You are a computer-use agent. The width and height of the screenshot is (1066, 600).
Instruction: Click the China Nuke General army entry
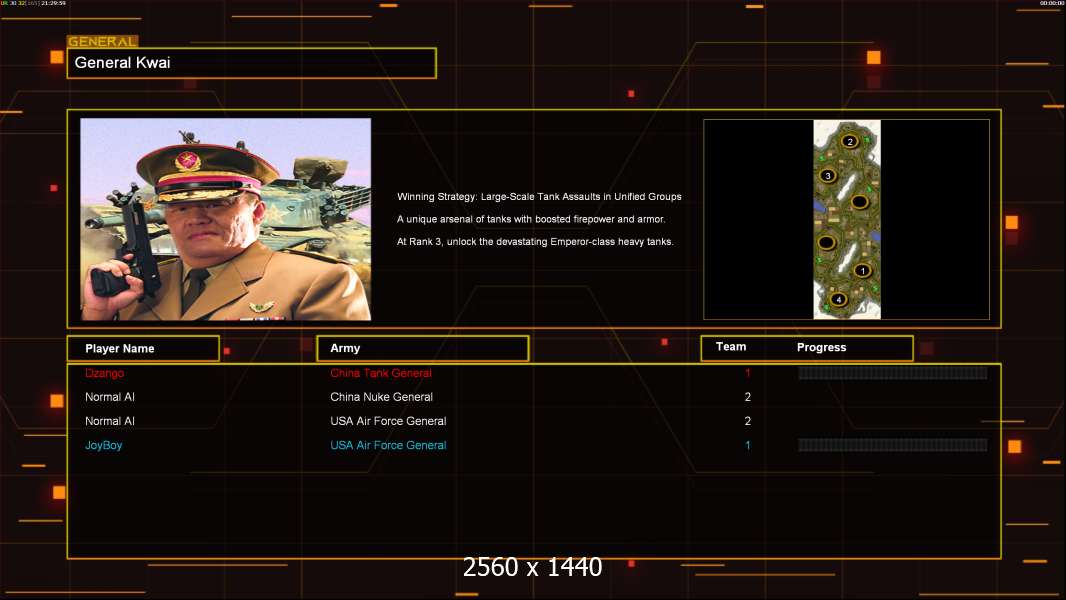click(381, 397)
